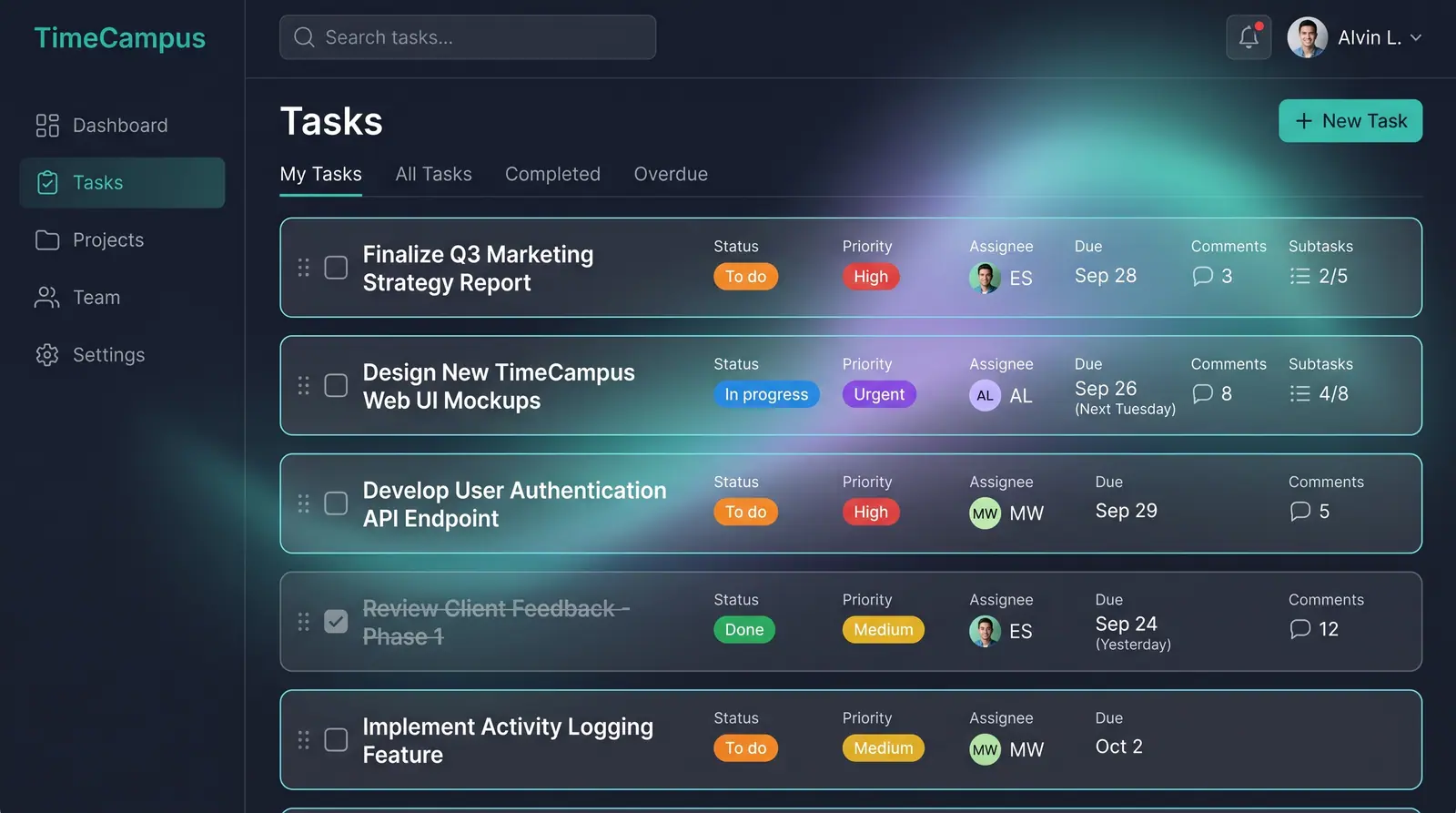Open High priority on Develop User Authentication task
Screen dimensions: 1456x813
point(871,513)
